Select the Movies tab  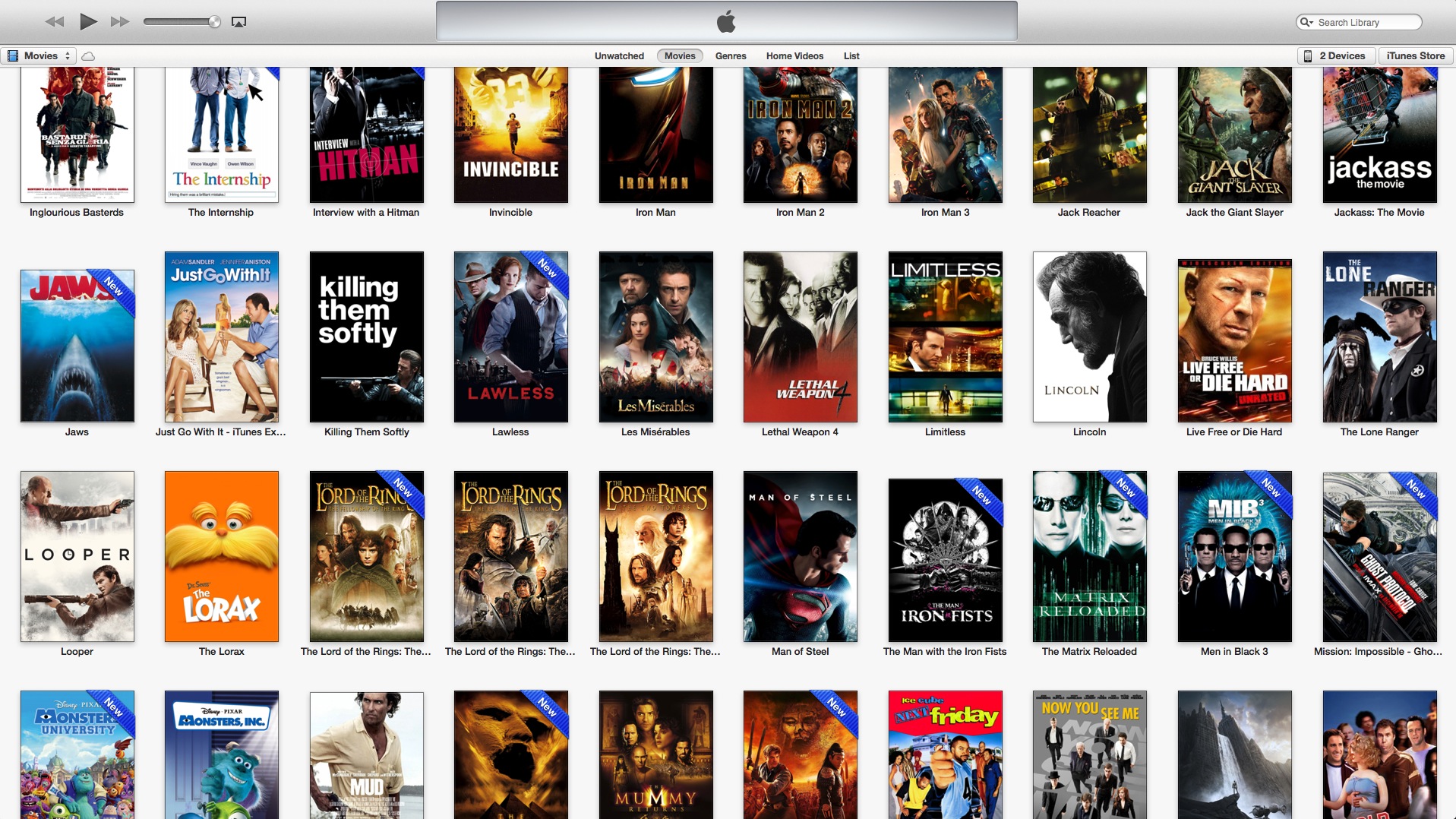click(x=680, y=55)
